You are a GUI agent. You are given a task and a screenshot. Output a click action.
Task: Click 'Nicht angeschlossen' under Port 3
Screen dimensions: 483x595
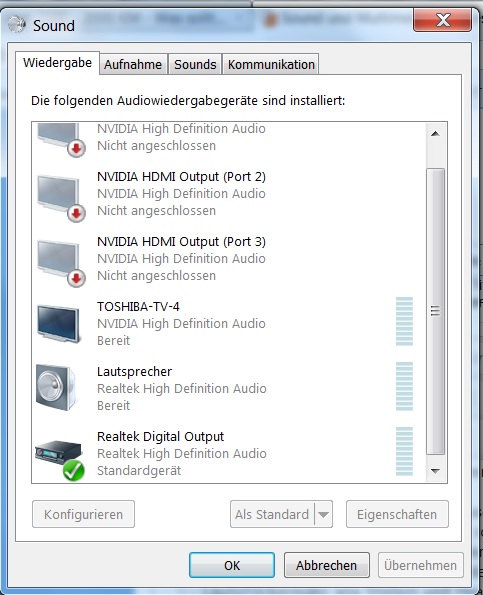click(x=156, y=275)
